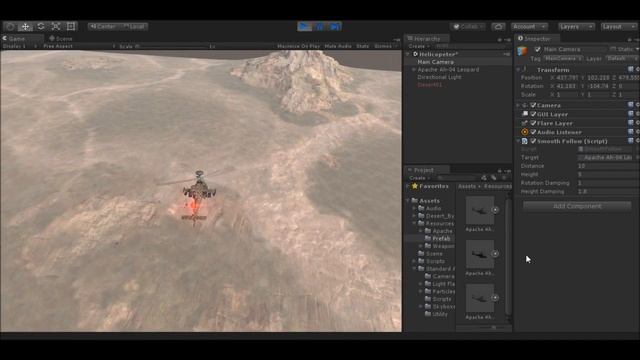Click the Rotation Y field
The image size is (640, 360).
598,86
